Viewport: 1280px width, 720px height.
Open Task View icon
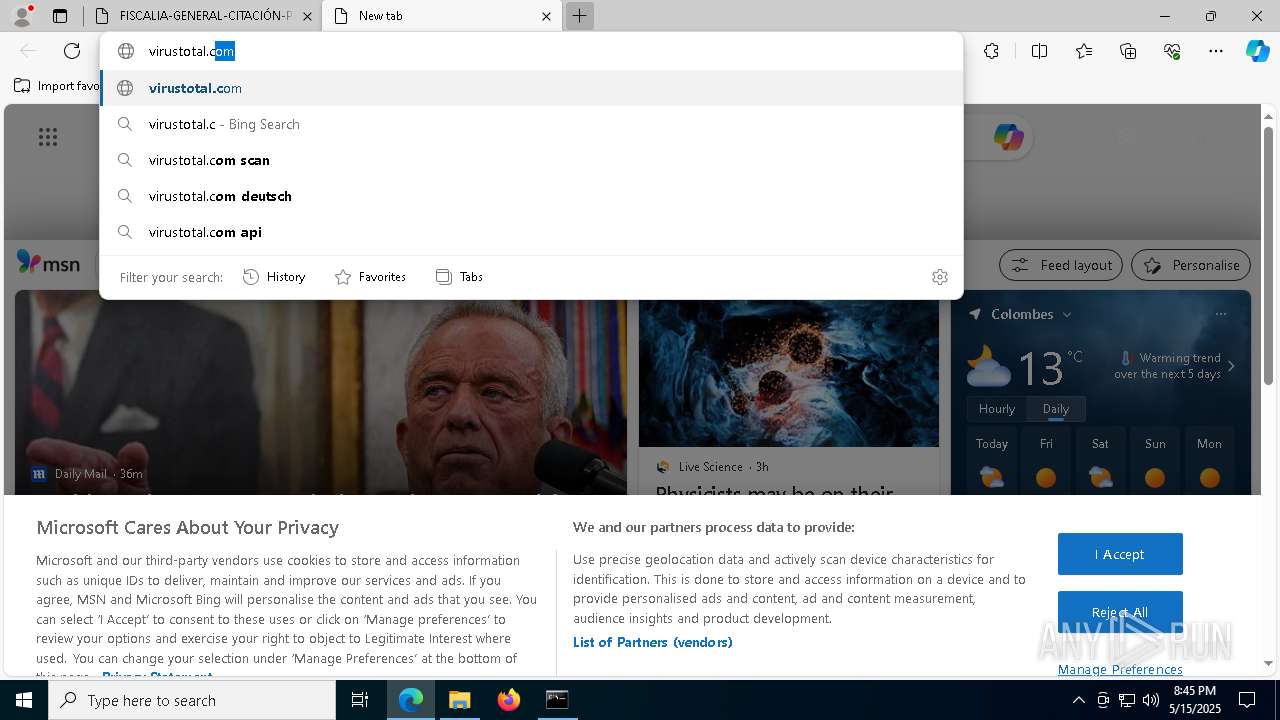click(x=360, y=700)
